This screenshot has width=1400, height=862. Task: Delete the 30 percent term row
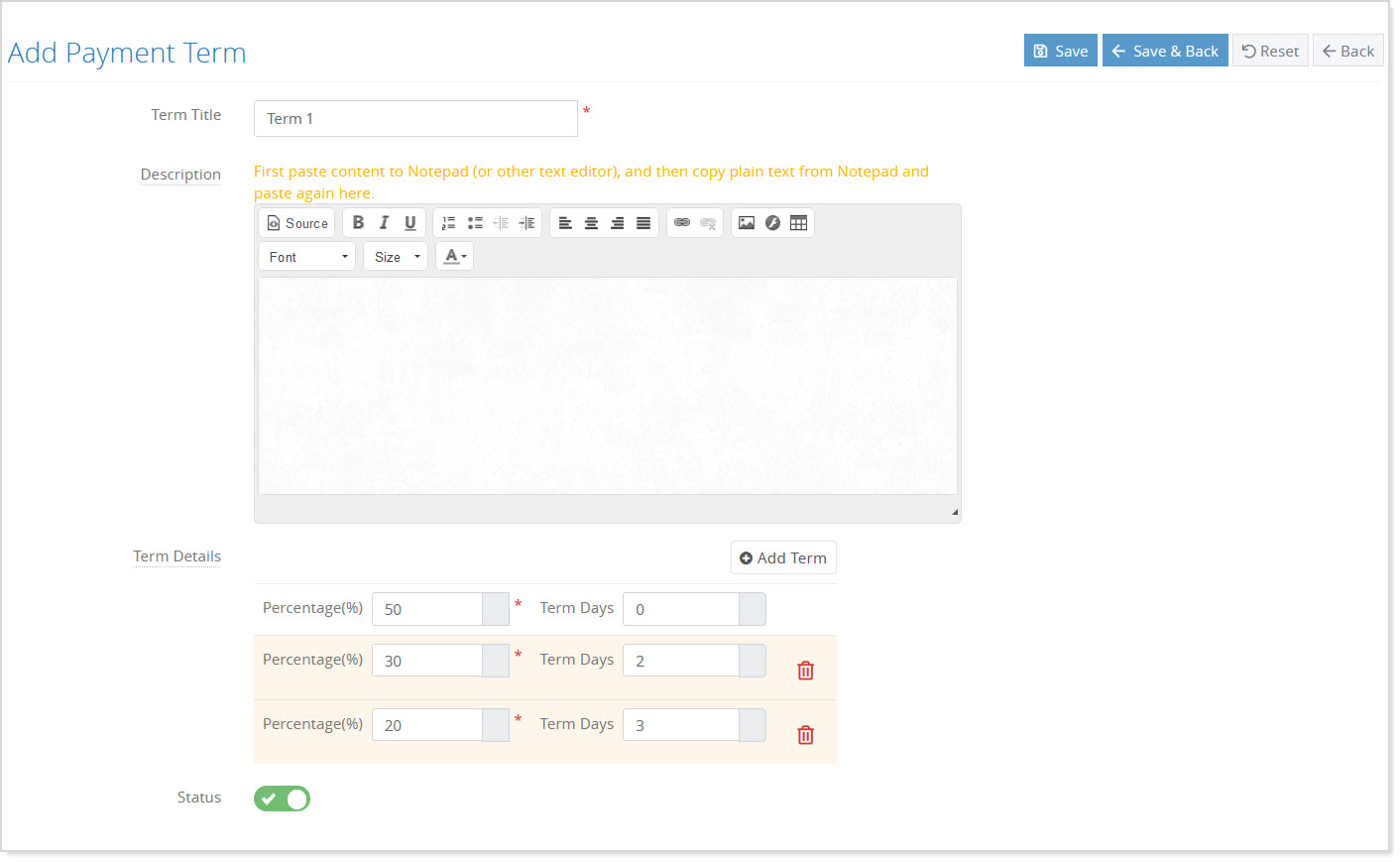click(x=804, y=670)
